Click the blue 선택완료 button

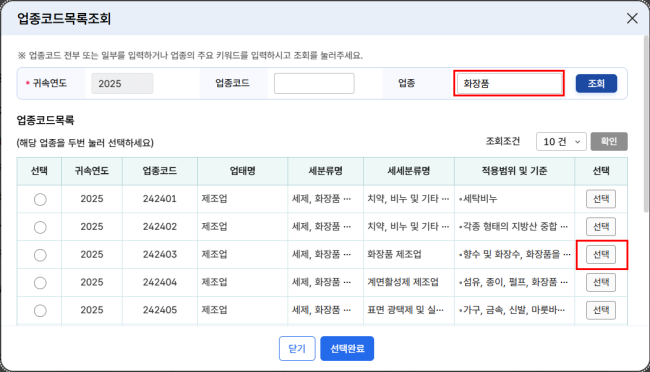347,348
